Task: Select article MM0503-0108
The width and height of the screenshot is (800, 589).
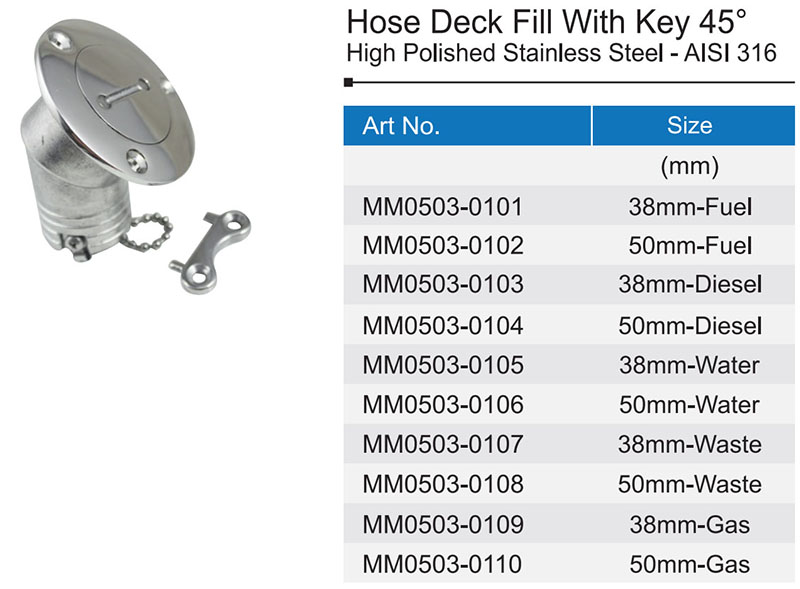Action: click(442, 485)
